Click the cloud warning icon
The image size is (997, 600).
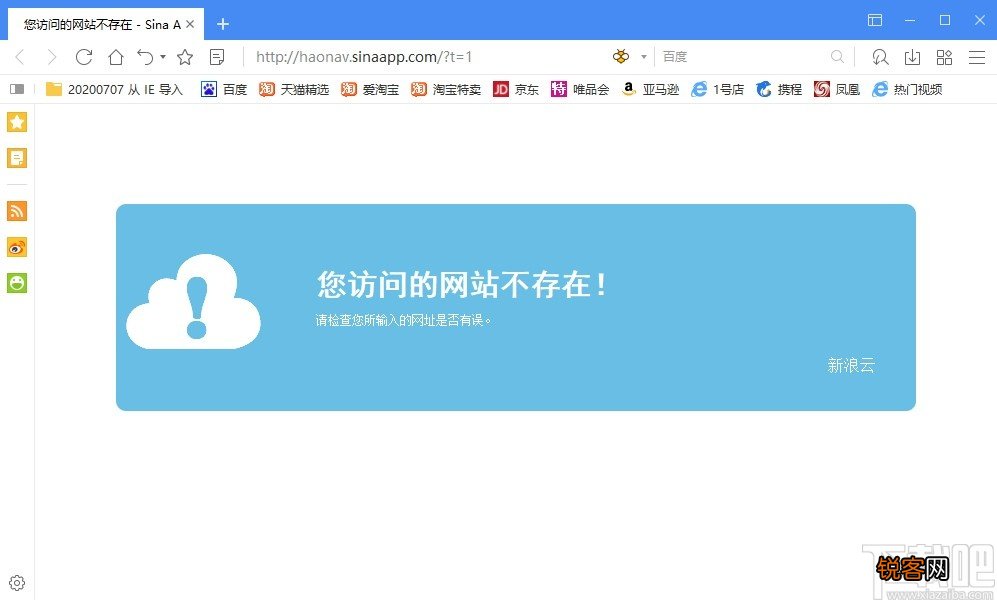pyautogui.click(x=193, y=301)
